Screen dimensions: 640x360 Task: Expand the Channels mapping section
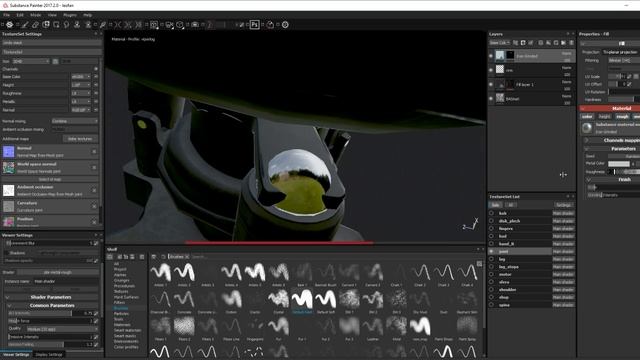click(x=587, y=140)
